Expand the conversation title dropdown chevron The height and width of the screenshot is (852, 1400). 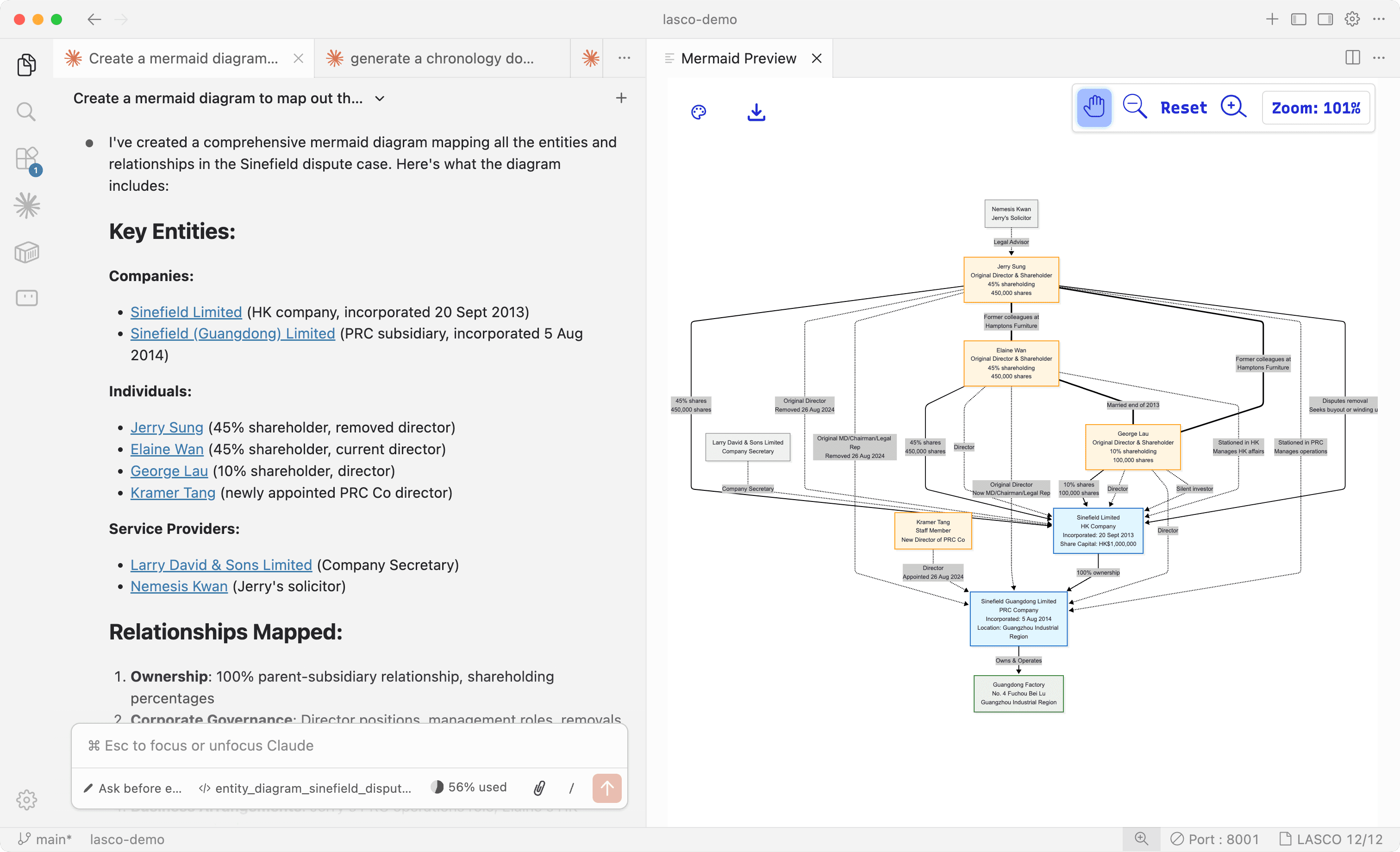tap(380, 98)
